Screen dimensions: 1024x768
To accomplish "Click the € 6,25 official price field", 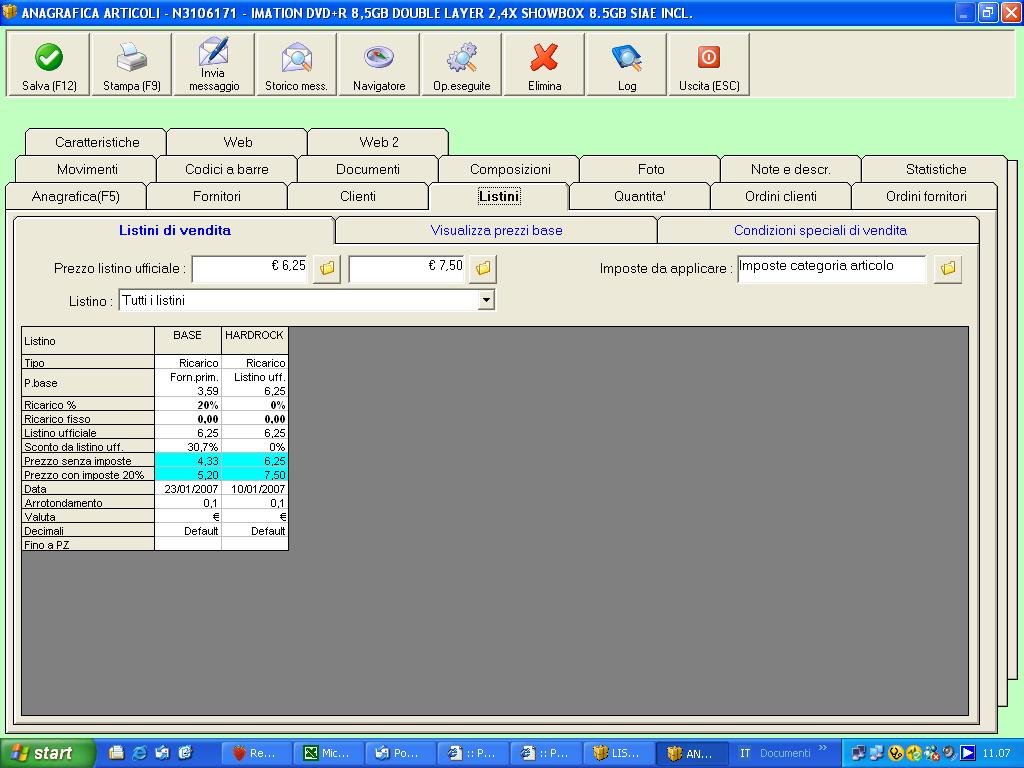I will pos(250,268).
